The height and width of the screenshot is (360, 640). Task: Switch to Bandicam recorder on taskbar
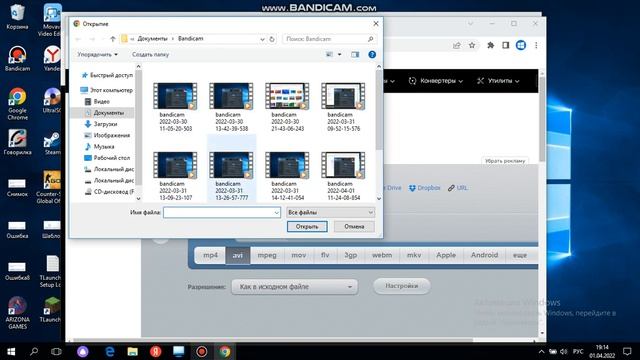202,351
